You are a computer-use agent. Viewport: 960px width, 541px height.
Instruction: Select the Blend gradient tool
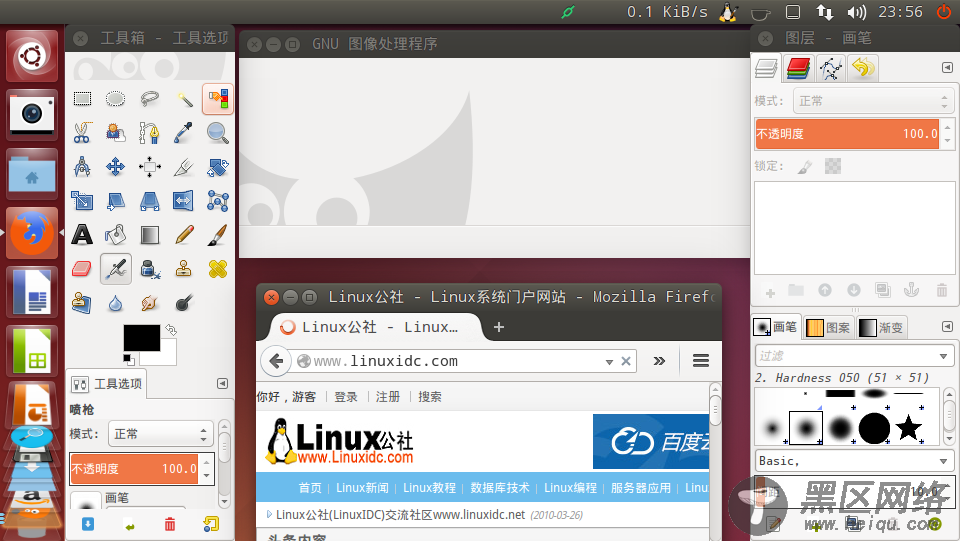149,234
